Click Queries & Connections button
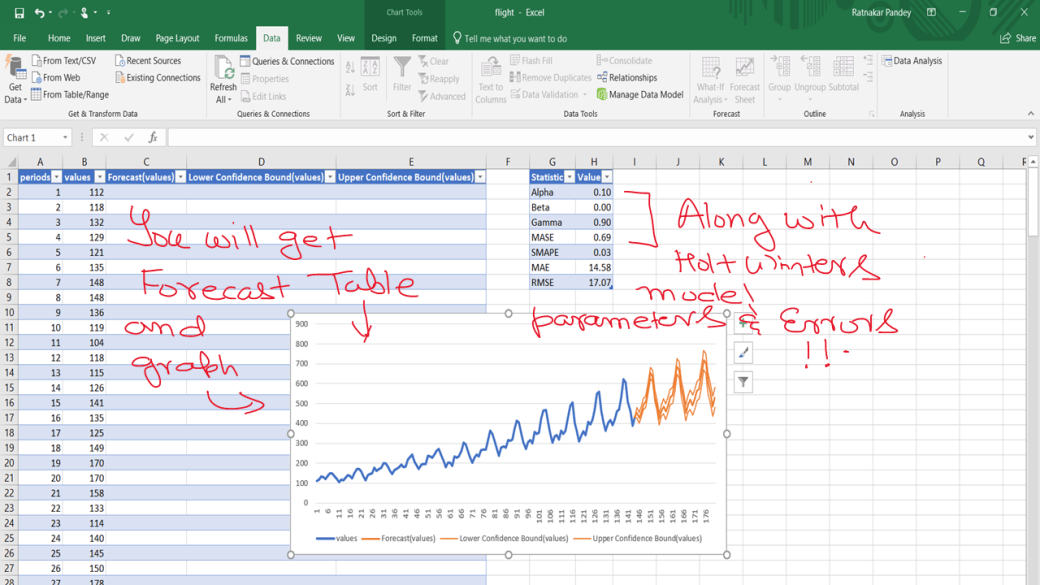Screen dimensions: 1040x585 pyautogui.click(x=287, y=61)
